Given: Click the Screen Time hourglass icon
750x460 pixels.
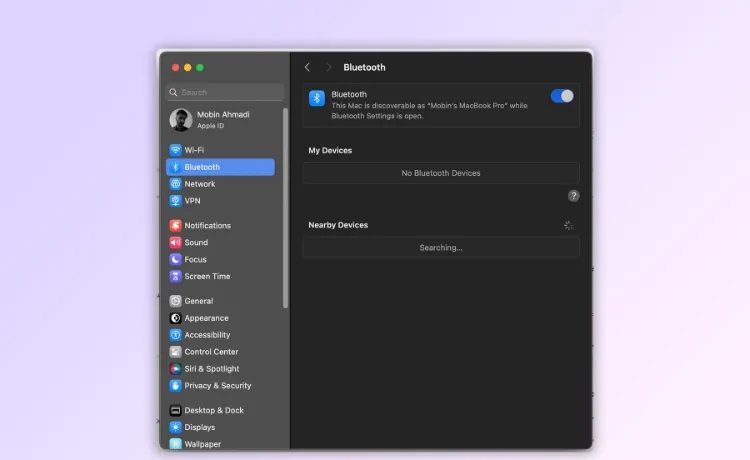Looking at the screenshot, I should [176, 276].
